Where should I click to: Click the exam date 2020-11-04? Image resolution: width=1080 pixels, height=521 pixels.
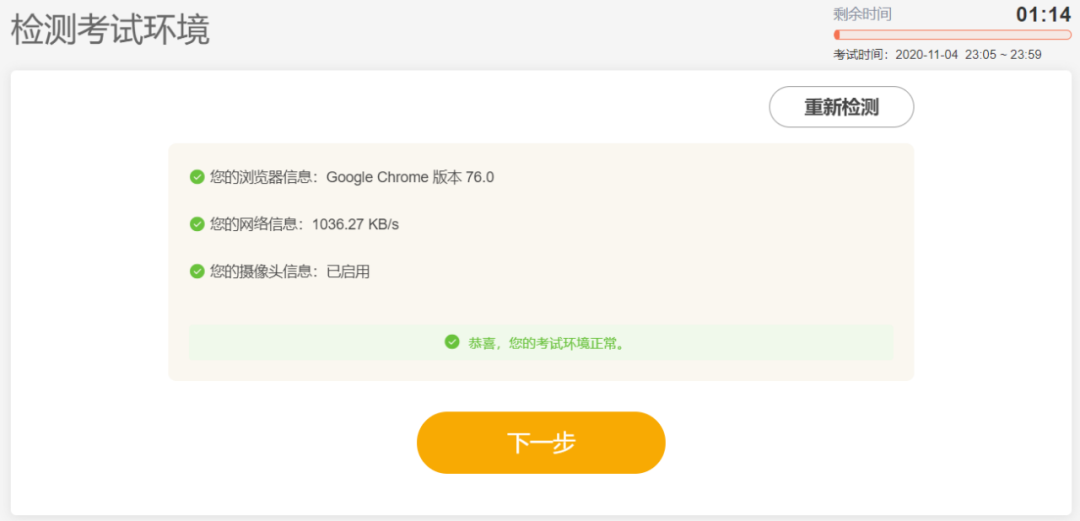point(927,55)
